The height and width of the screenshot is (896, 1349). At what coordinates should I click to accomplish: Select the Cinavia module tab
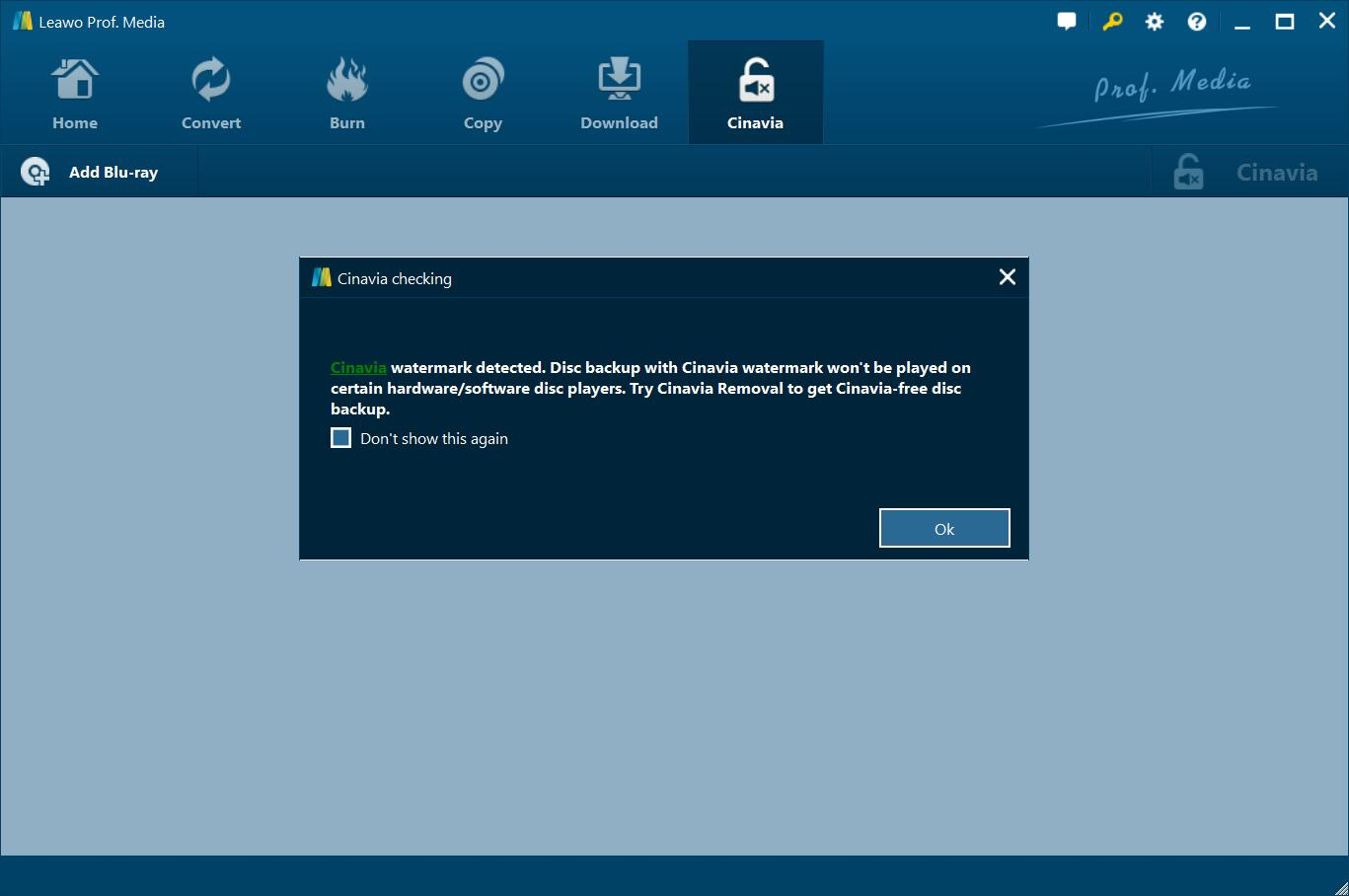coord(755,94)
